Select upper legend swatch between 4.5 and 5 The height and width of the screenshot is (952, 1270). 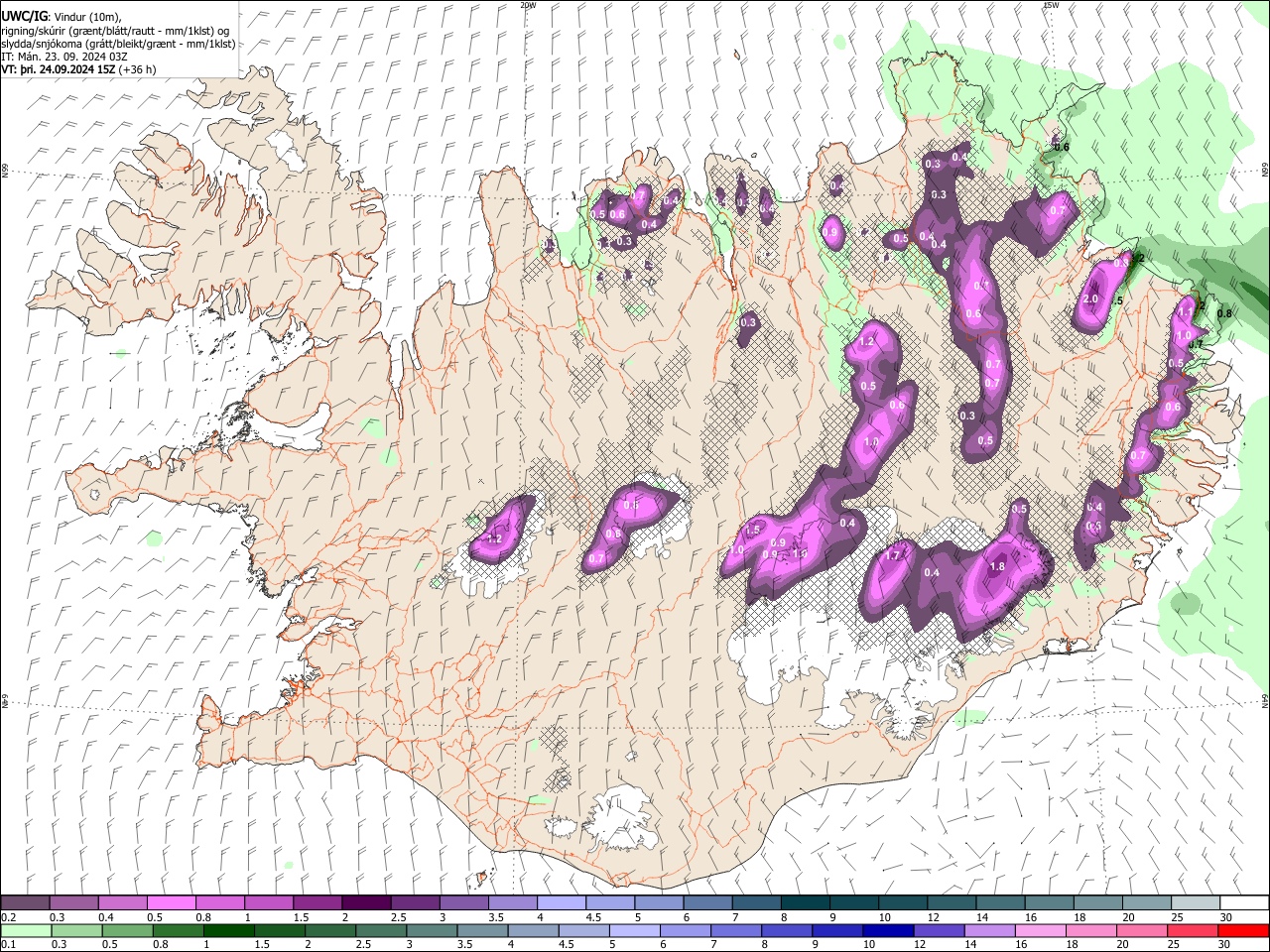pyautogui.click(x=609, y=902)
